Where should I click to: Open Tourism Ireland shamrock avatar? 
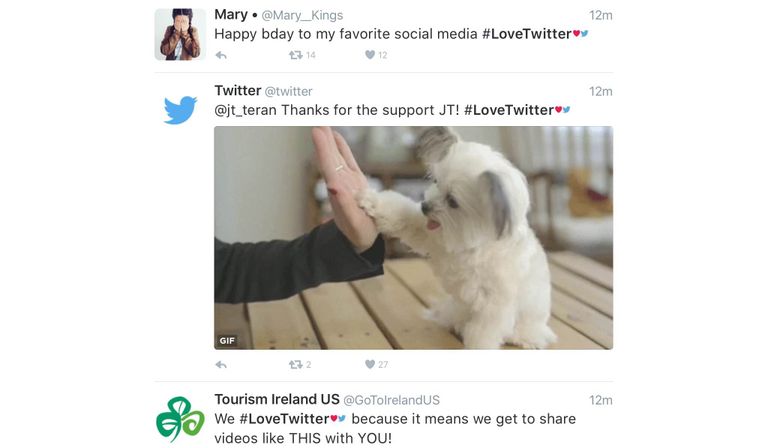(x=180, y=419)
